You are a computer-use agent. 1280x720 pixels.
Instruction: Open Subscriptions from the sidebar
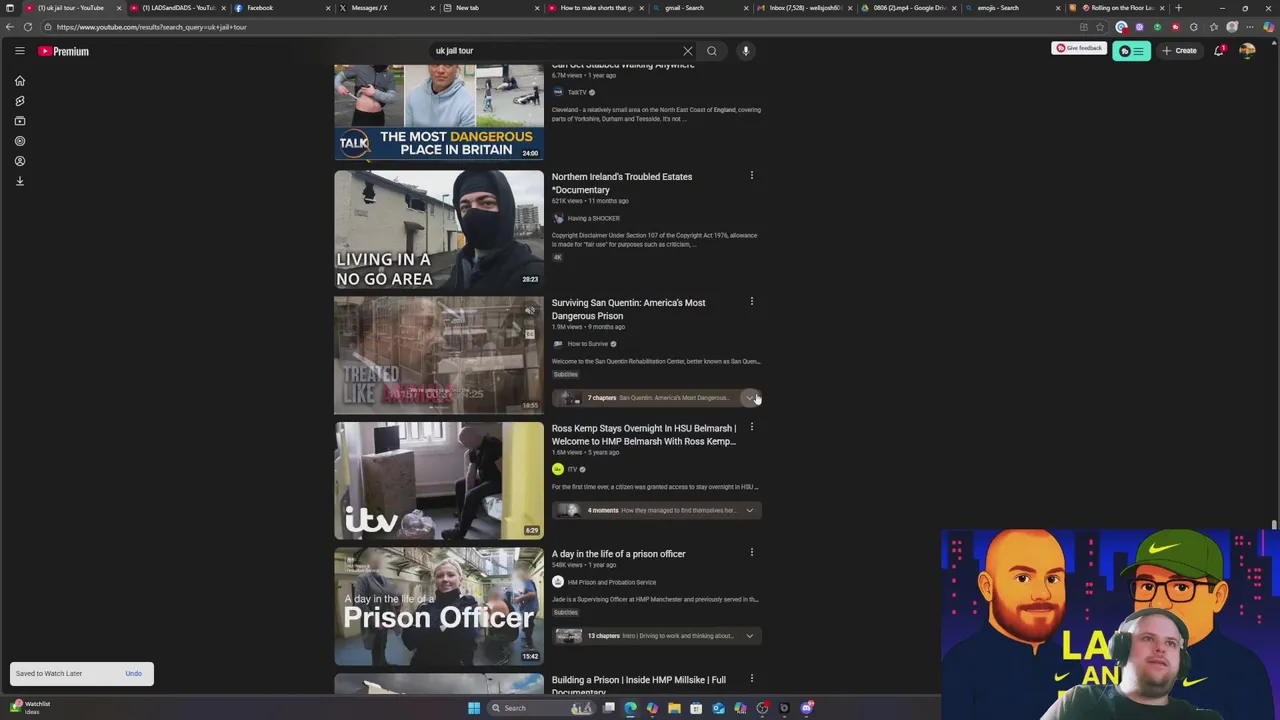19,121
